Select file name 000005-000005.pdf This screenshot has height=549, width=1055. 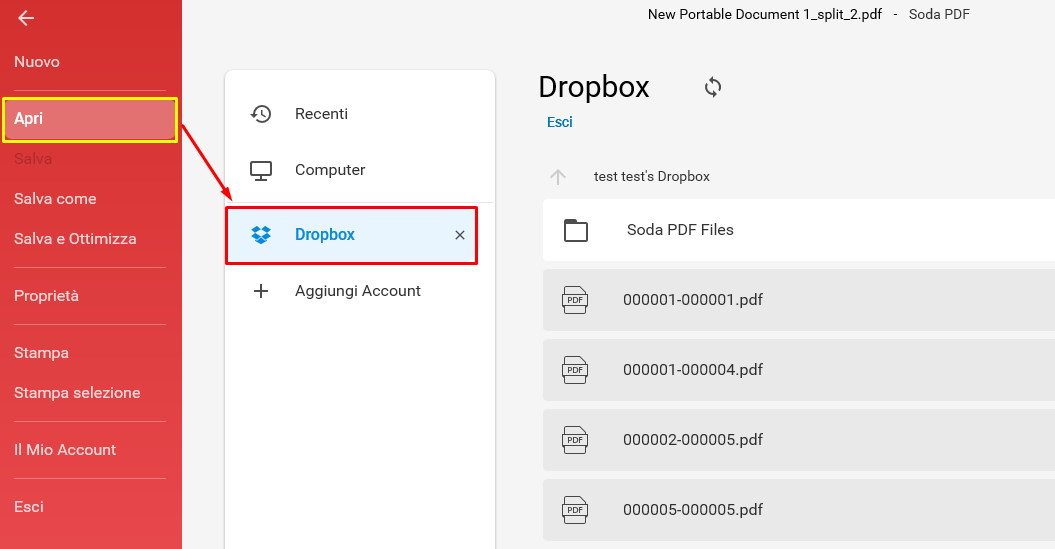(693, 510)
